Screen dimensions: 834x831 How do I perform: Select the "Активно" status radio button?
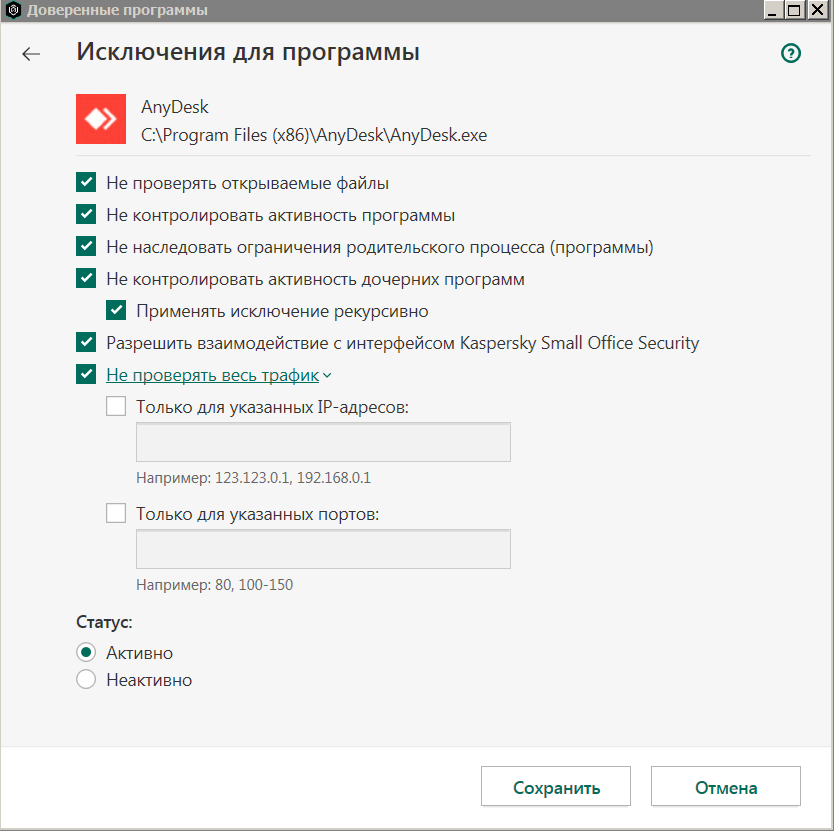pos(86,652)
